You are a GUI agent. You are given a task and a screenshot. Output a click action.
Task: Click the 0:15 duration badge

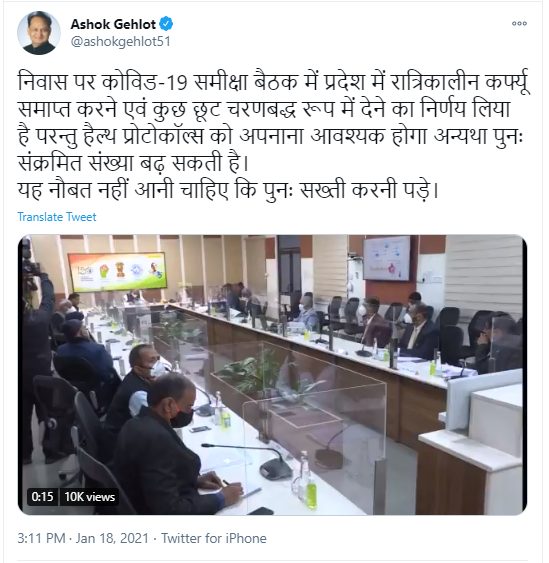pyautogui.click(x=42, y=497)
